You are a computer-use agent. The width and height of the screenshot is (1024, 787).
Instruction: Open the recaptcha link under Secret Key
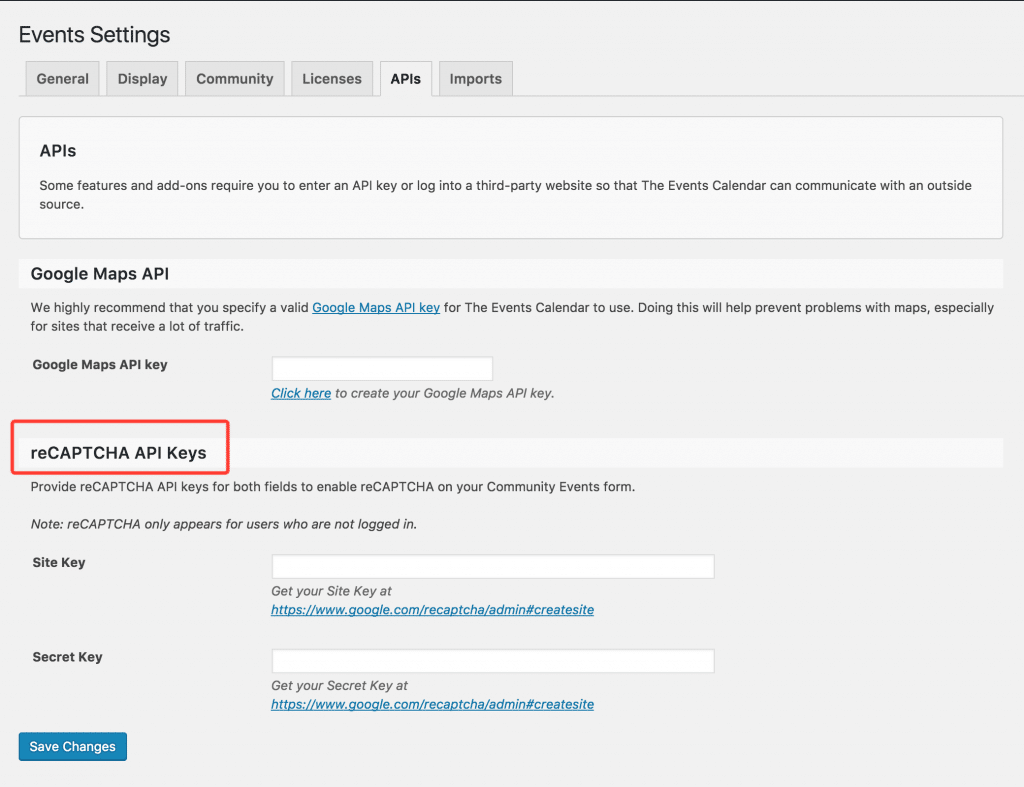click(x=432, y=704)
